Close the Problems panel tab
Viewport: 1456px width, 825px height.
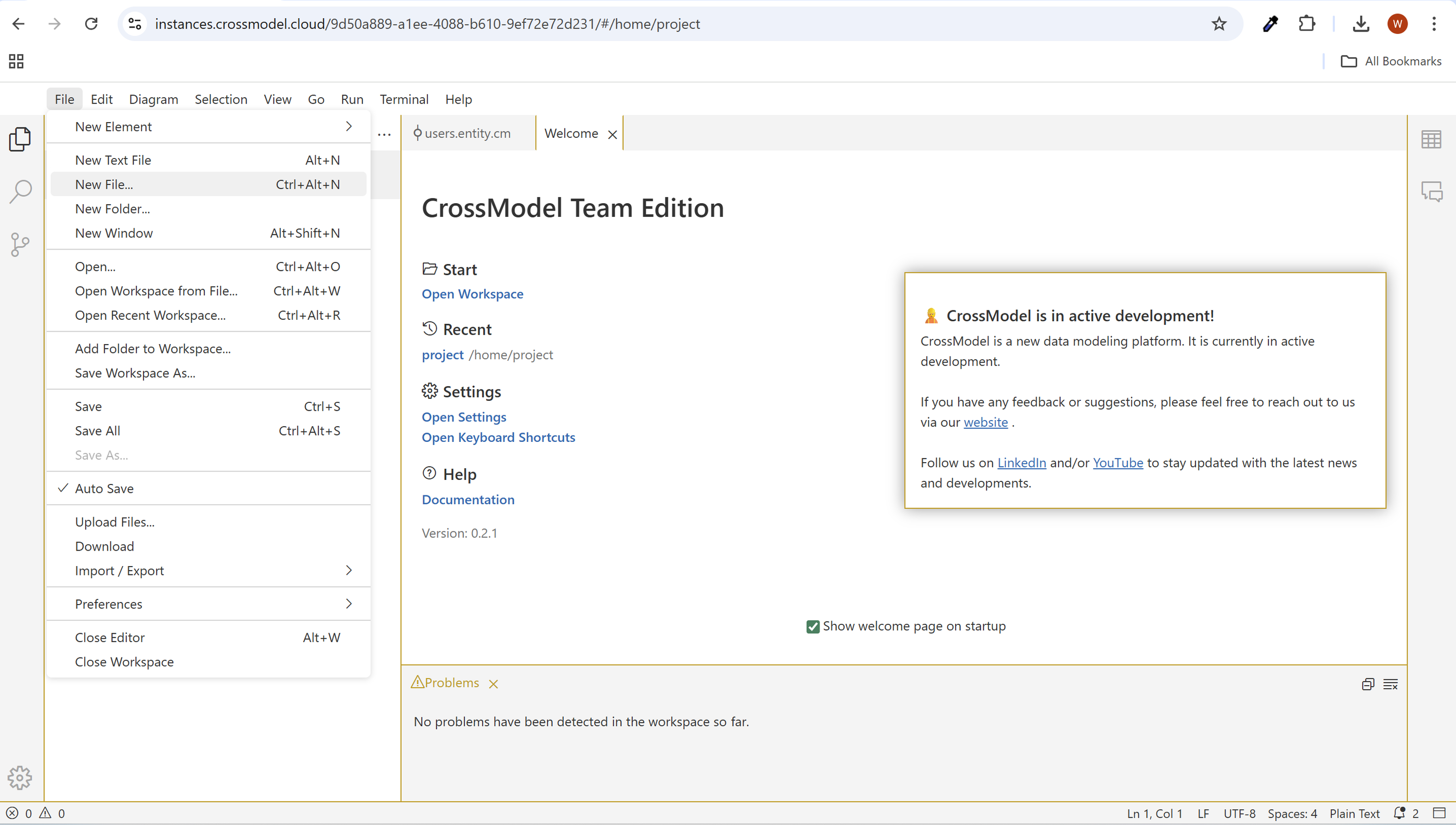click(x=493, y=684)
